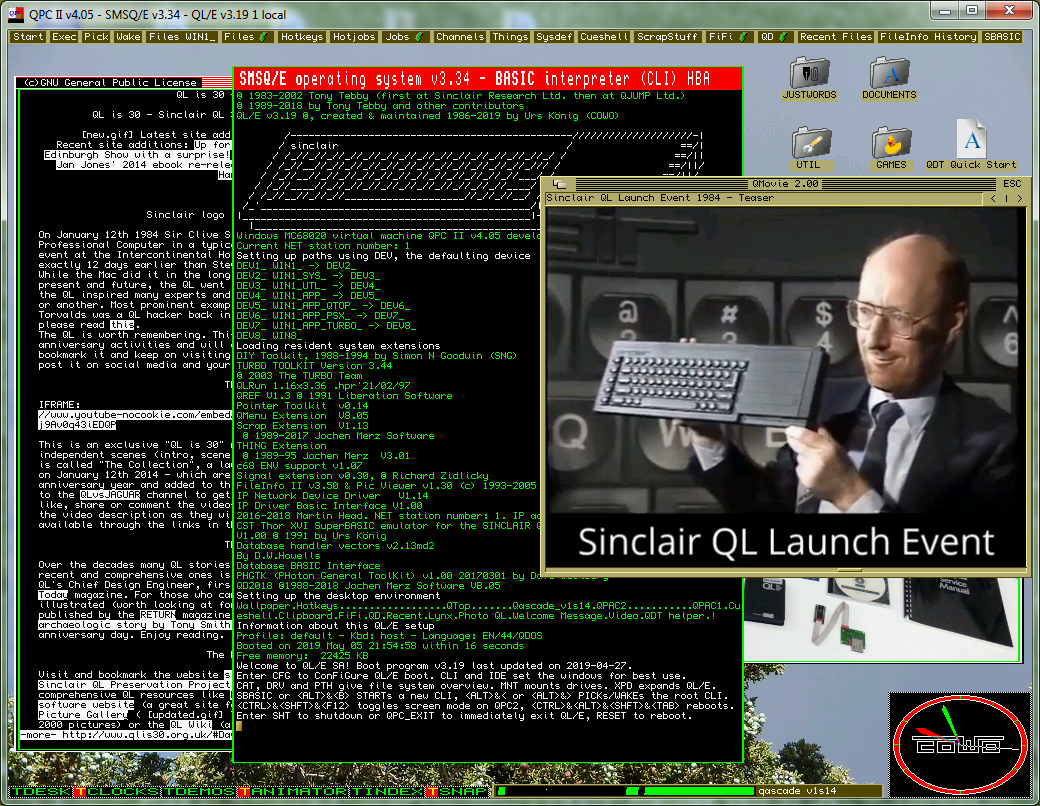
Task: Click the Sinclair QL Launch Event video frame
Action: (786, 387)
